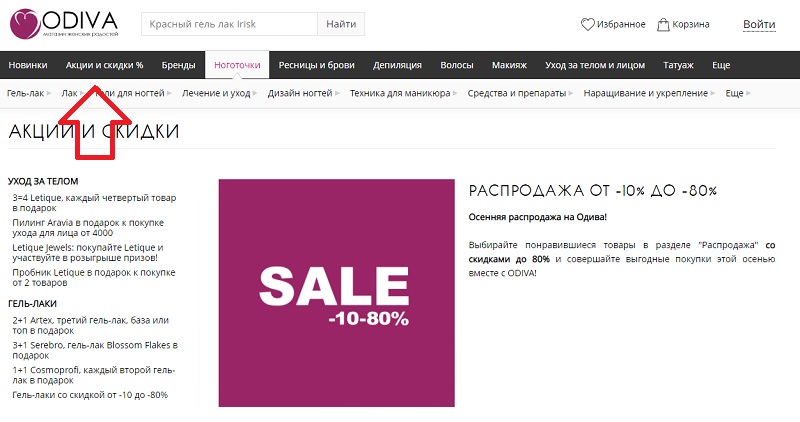Image resolution: width=800 pixels, height=422 pixels.
Task: Click the ODIVA heart logo
Action: tap(25, 23)
